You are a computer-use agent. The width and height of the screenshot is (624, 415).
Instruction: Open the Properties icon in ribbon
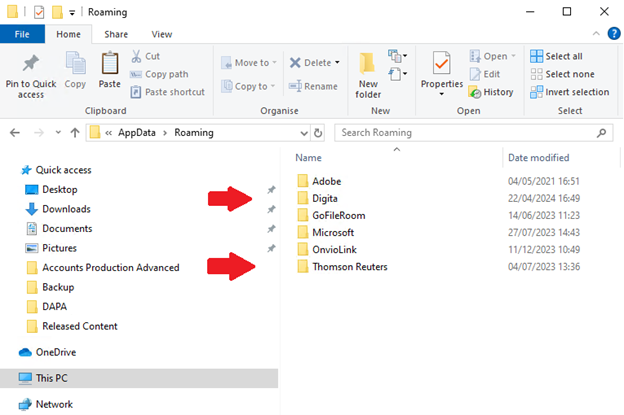[x=441, y=68]
